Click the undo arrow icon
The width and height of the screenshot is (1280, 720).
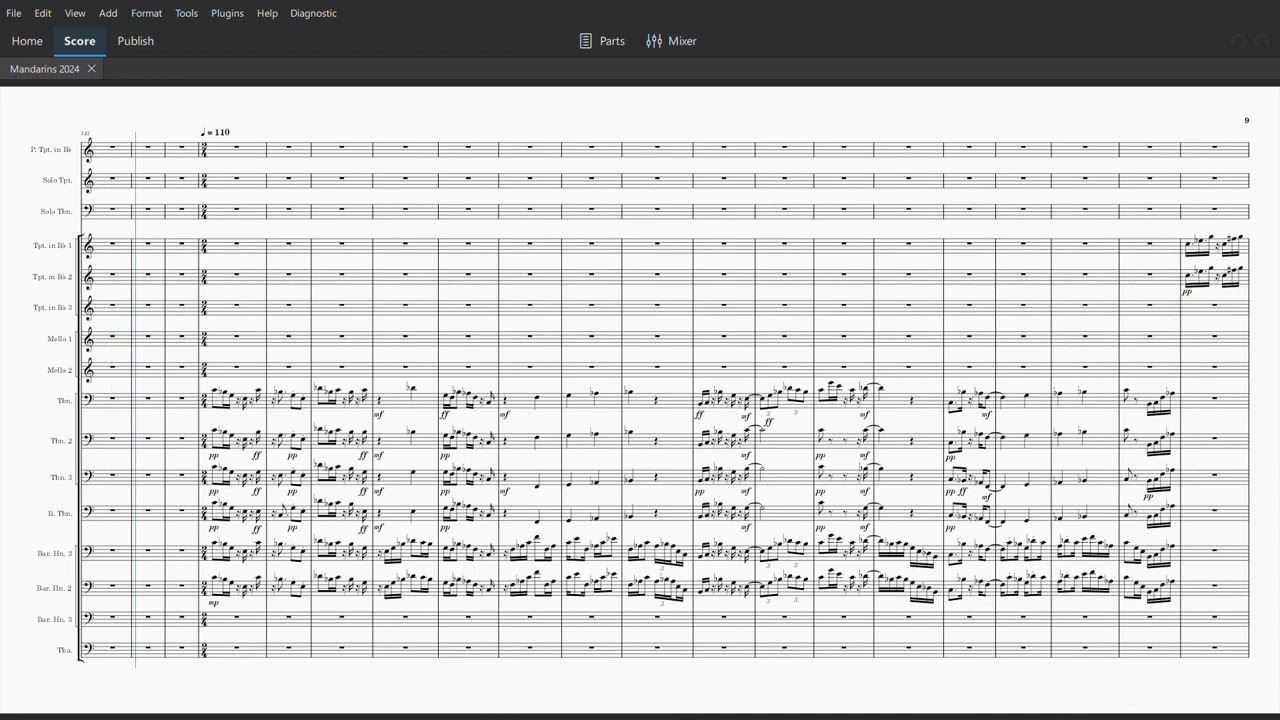click(1238, 41)
